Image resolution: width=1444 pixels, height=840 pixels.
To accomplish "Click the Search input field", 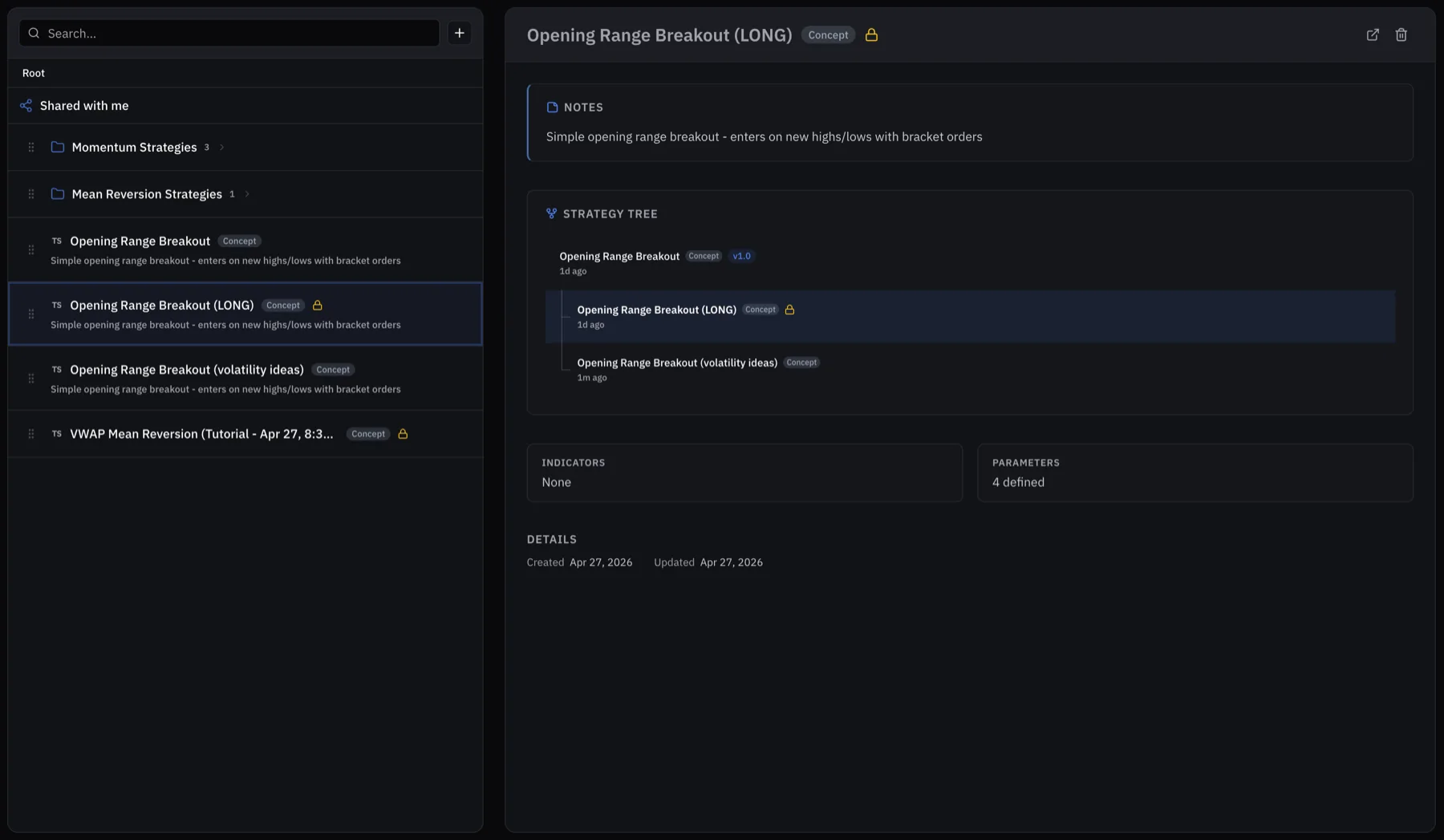I will [x=229, y=33].
